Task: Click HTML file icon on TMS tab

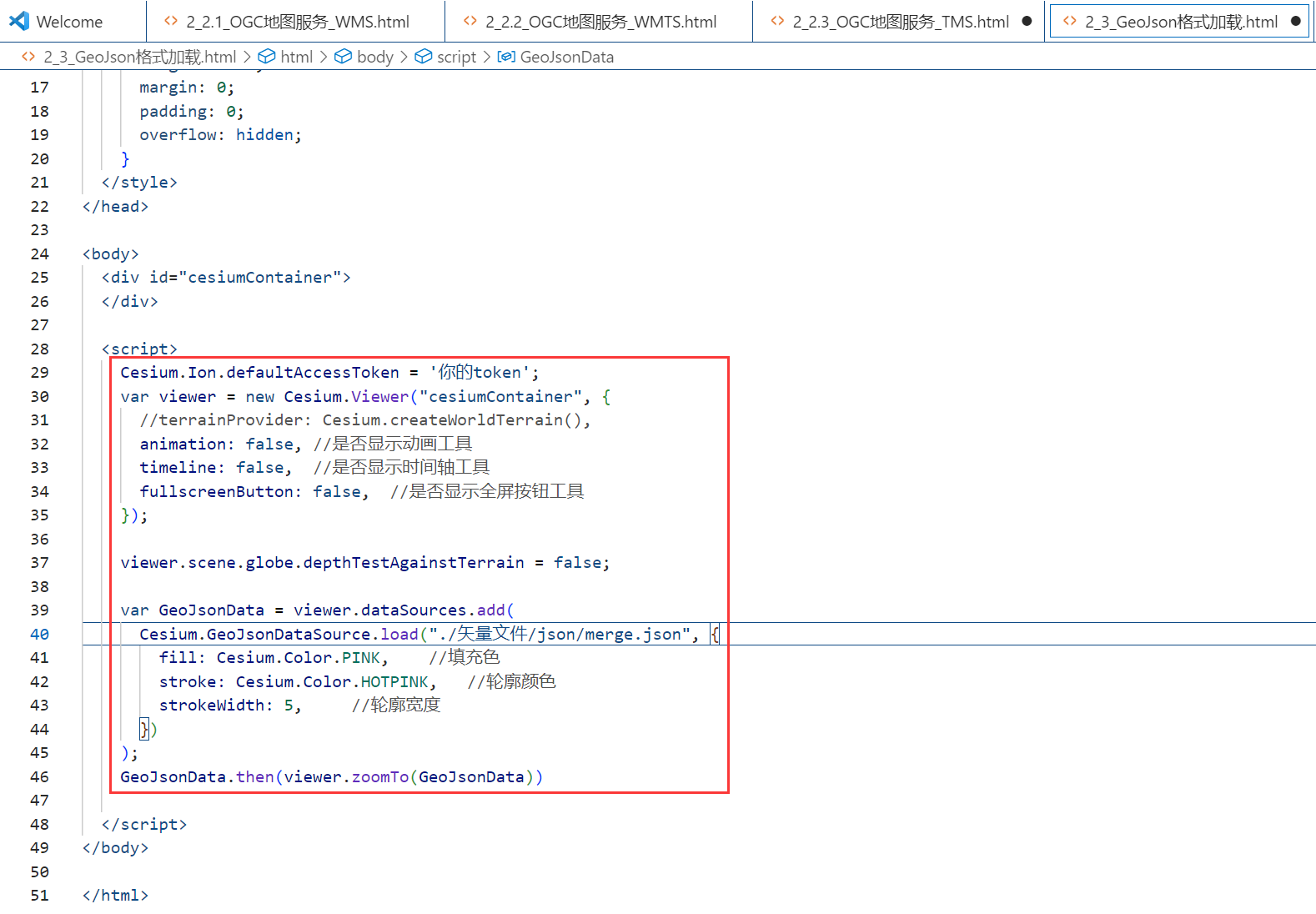Action: [777, 22]
